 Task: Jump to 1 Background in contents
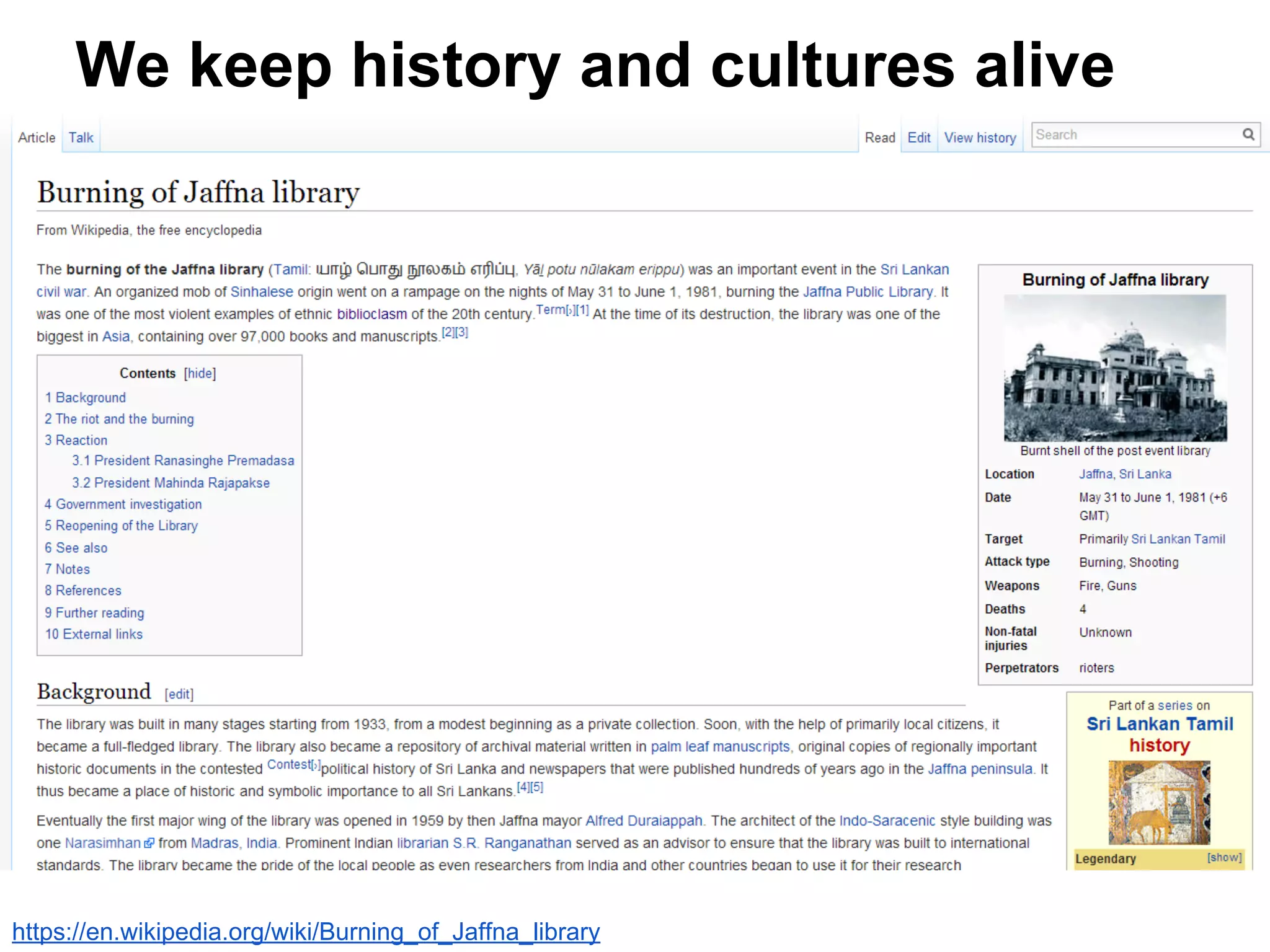pyautogui.click(x=85, y=397)
